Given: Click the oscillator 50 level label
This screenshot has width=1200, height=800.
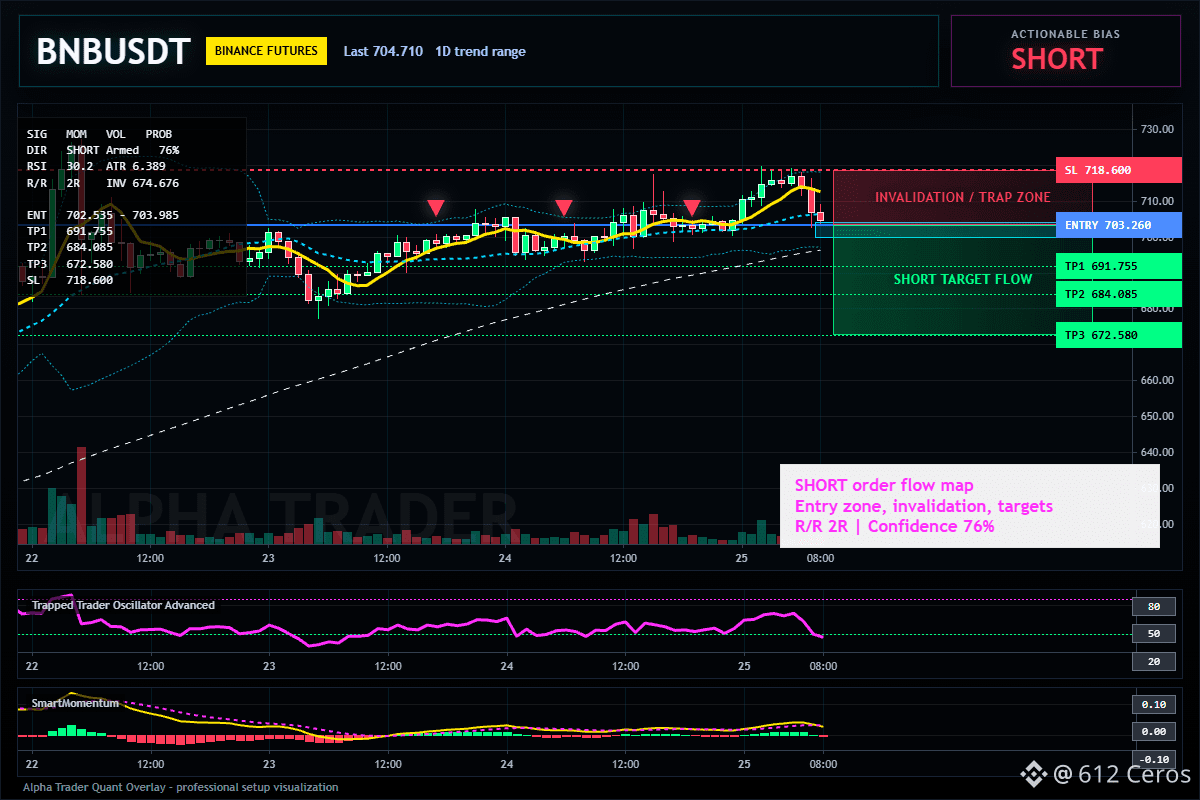Looking at the screenshot, I should coord(1153,634).
